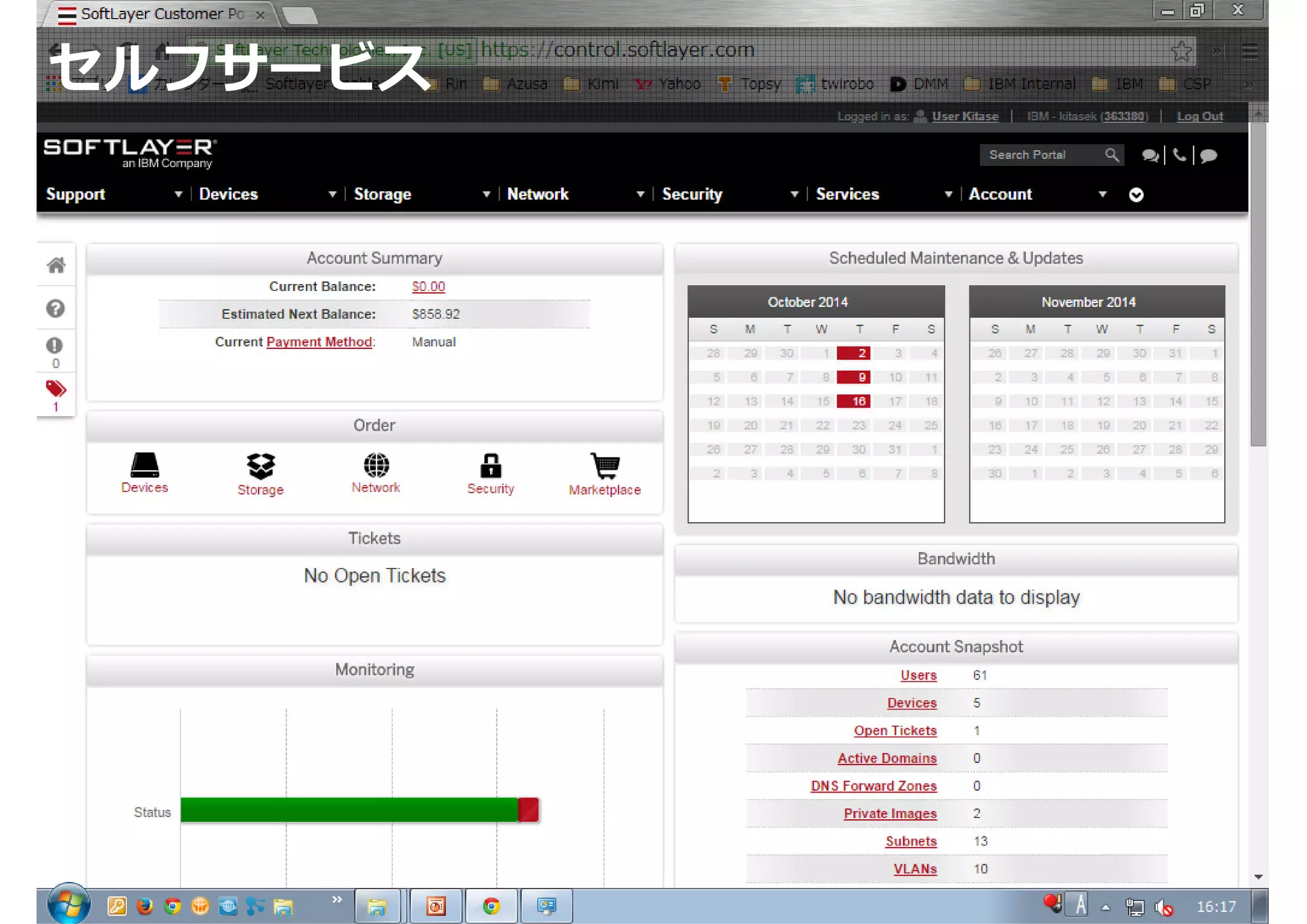The width and height of the screenshot is (1307, 924).
Task: Open the Users link in Account Snapshot
Action: 918,675
